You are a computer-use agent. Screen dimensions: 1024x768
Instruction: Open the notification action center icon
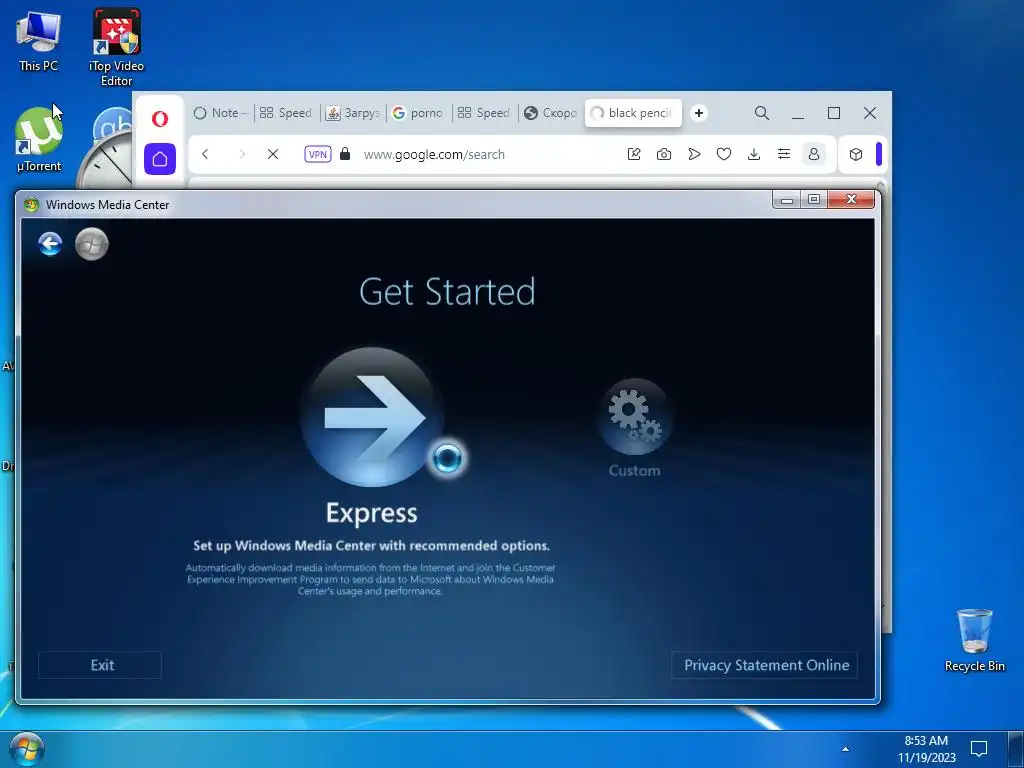979,748
